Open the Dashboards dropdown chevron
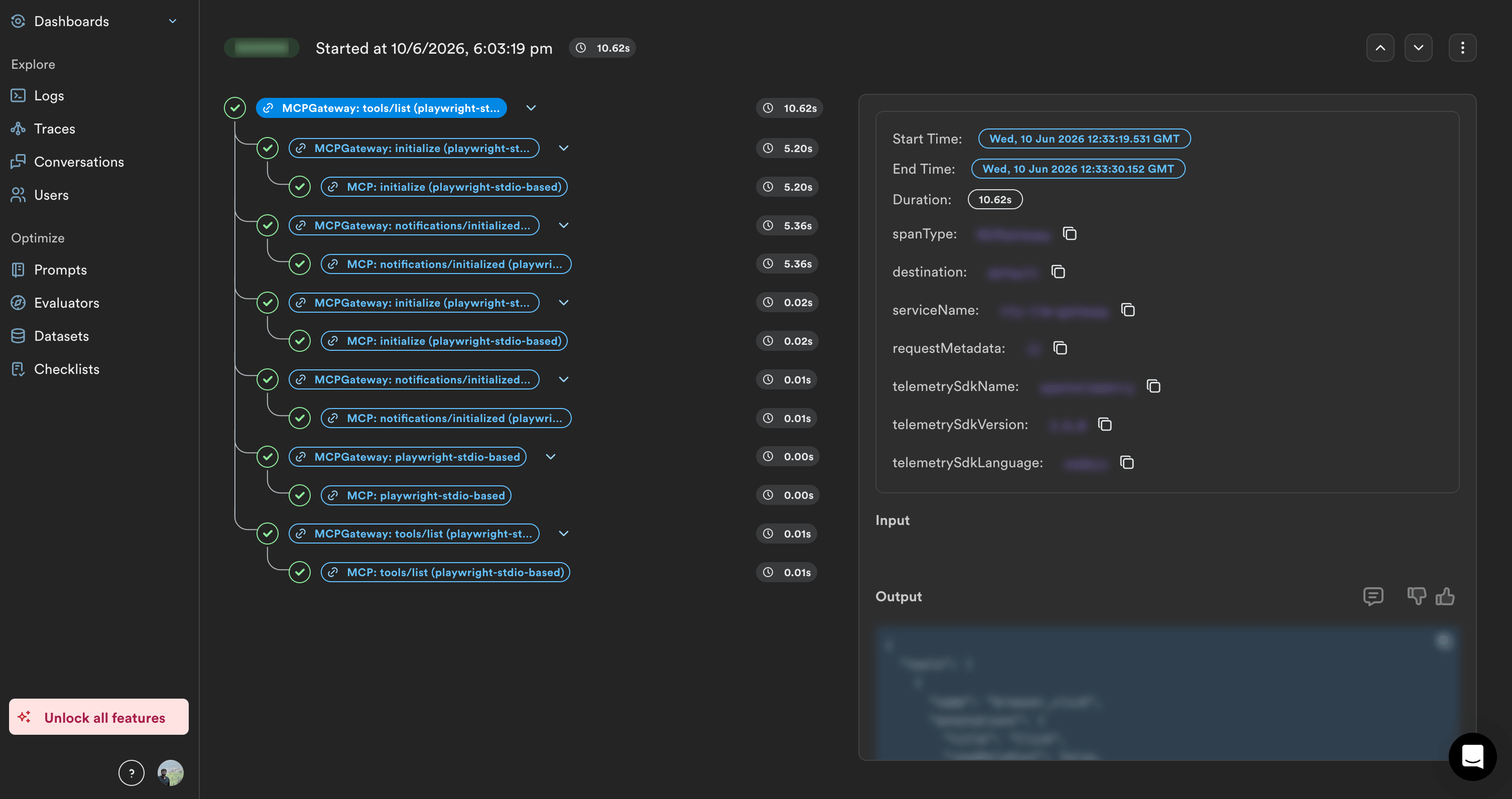The image size is (1512, 799). tap(173, 21)
